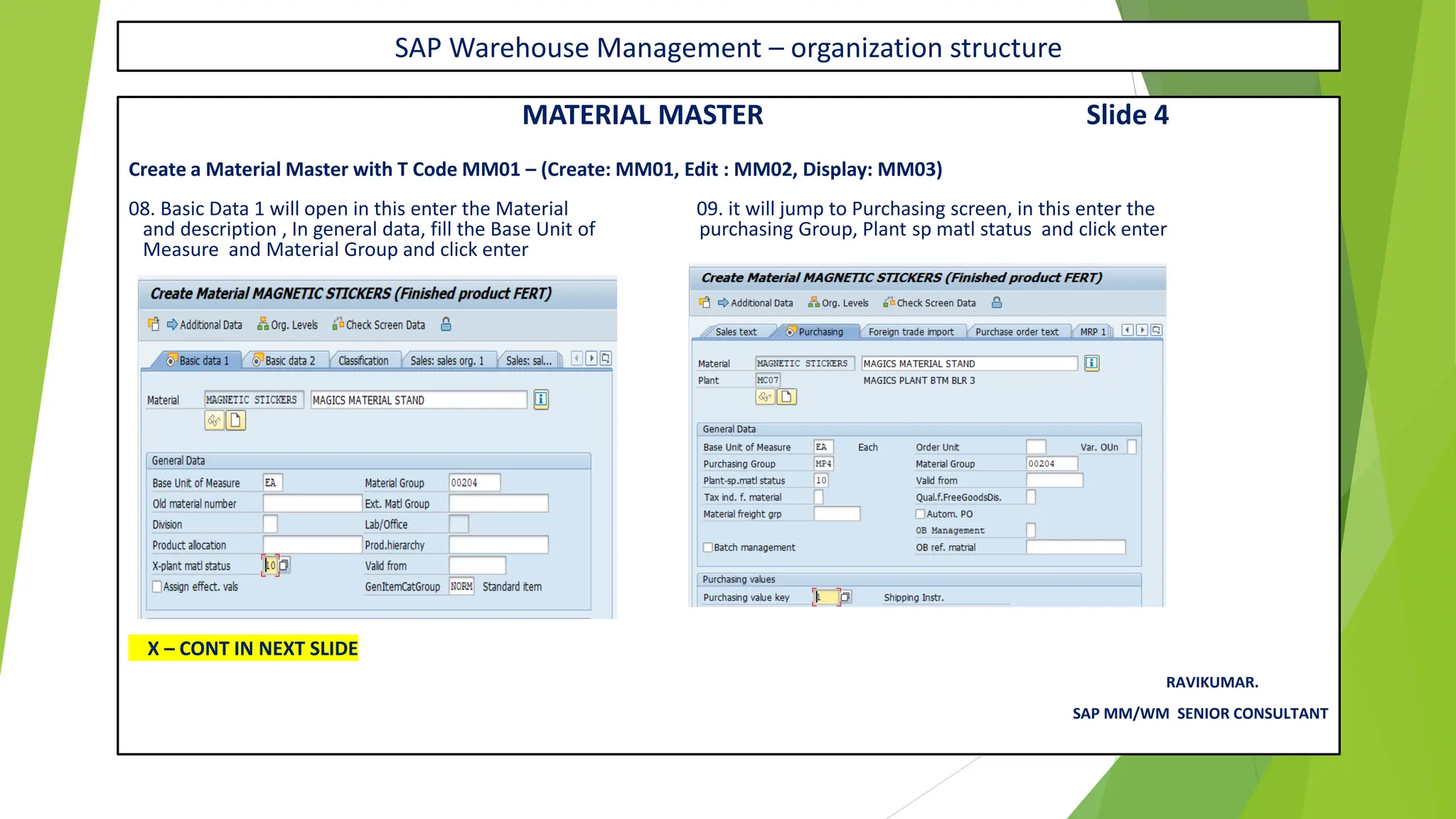This screenshot has height=819, width=1456.
Task: Click the select views icon in Basic Data screen toolbar
Action: pos(154,325)
